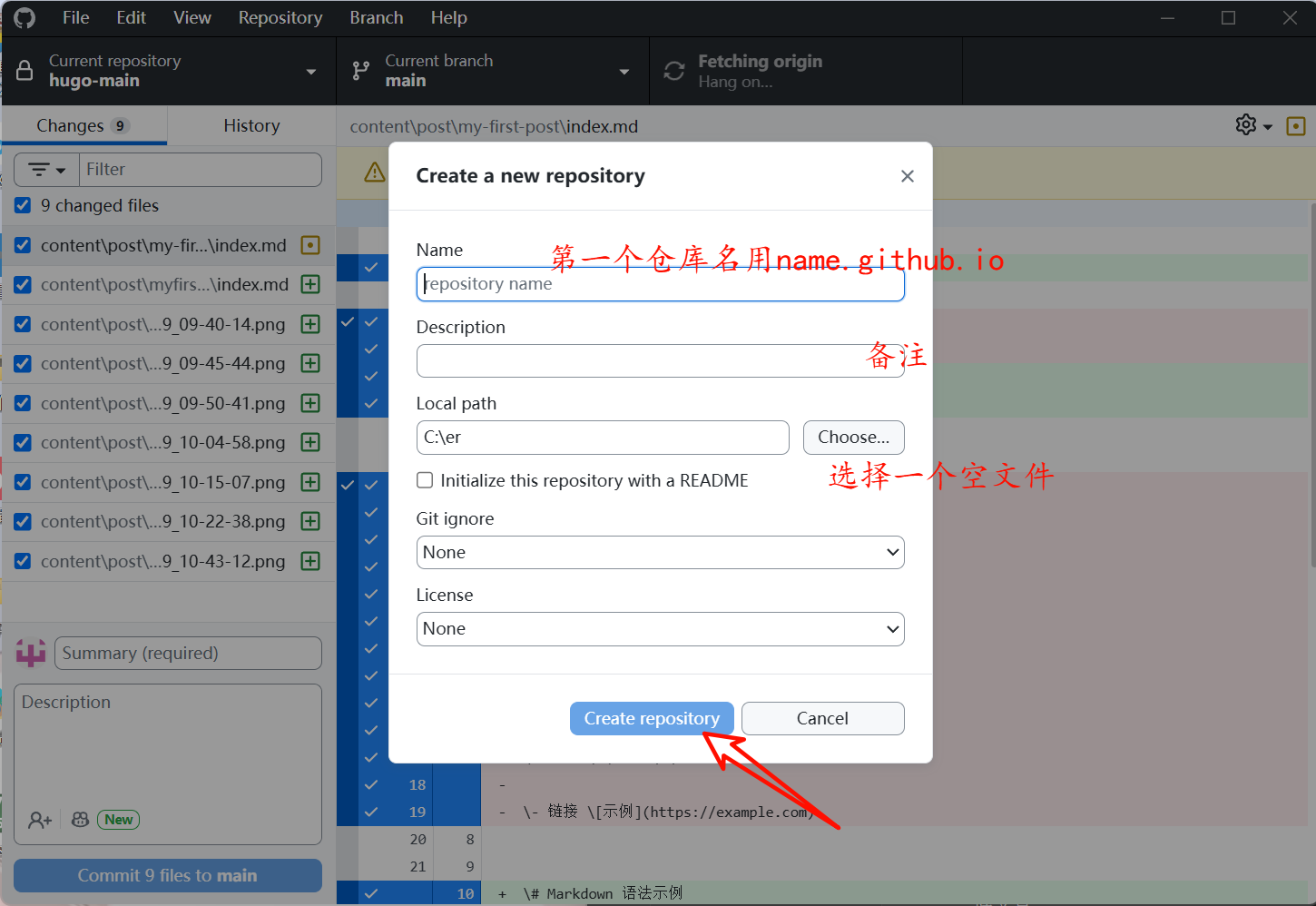Switch to the History tab

(x=251, y=126)
